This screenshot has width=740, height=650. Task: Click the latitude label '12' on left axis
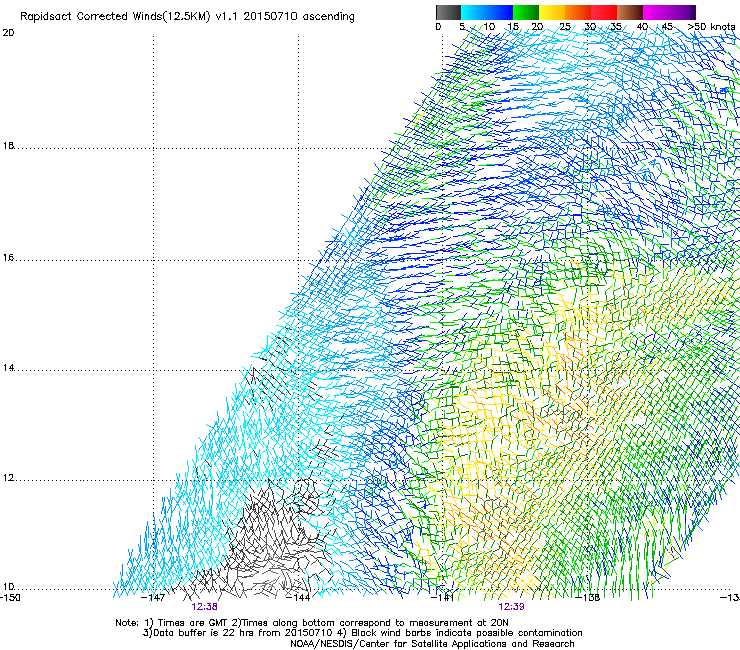(x=8, y=478)
